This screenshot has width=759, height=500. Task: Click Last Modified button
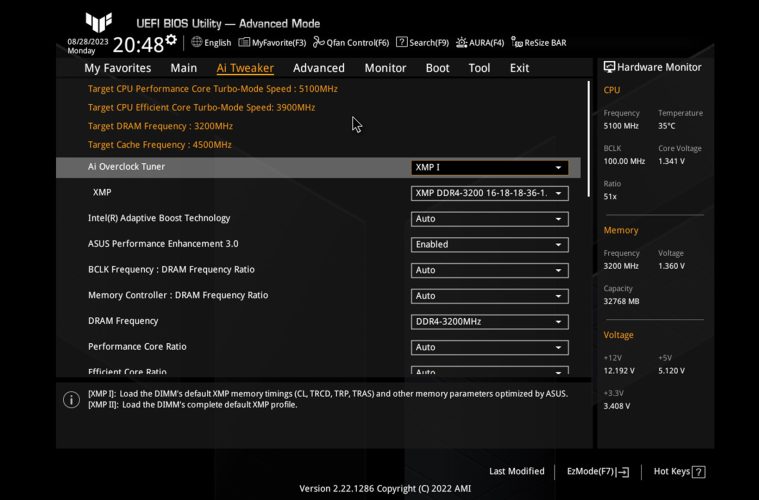tap(516, 471)
